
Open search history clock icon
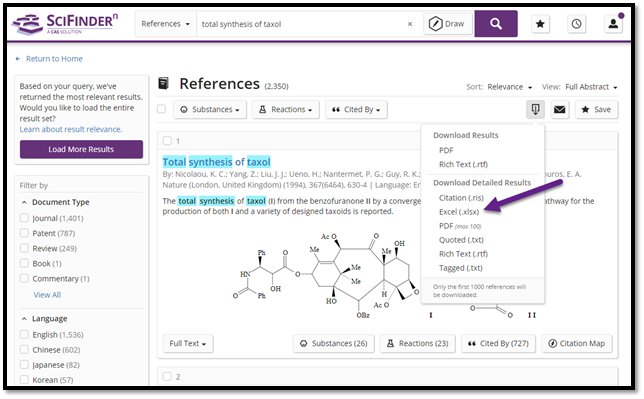[x=576, y=24]
